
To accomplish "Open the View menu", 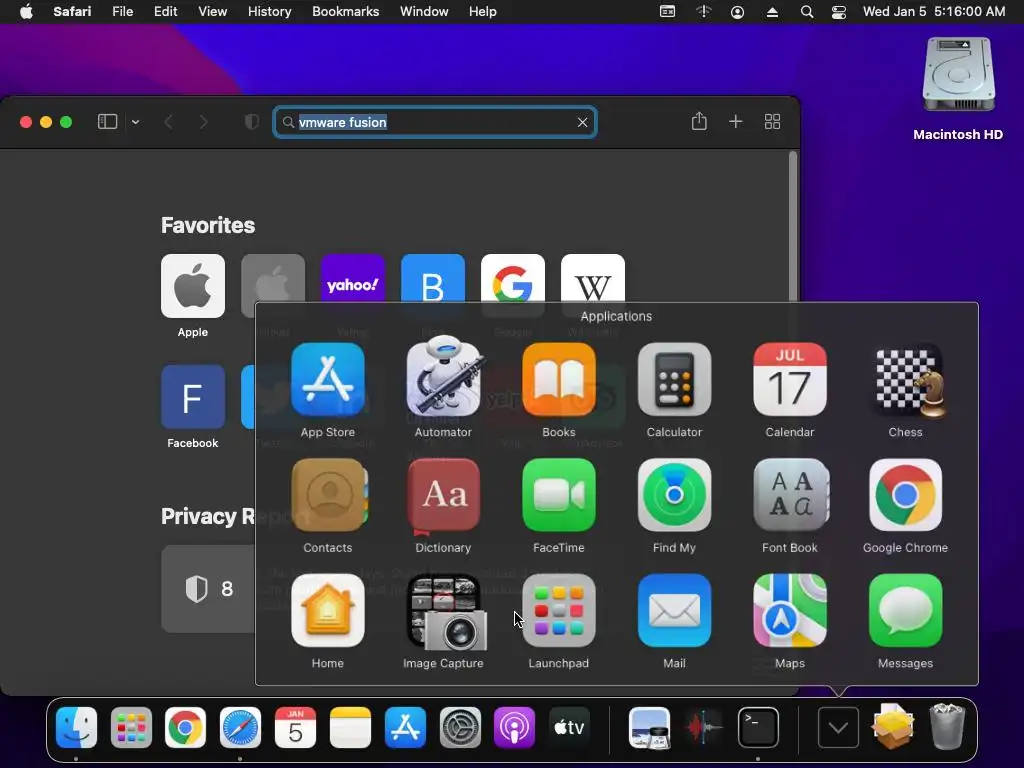I will coord(212,12).
